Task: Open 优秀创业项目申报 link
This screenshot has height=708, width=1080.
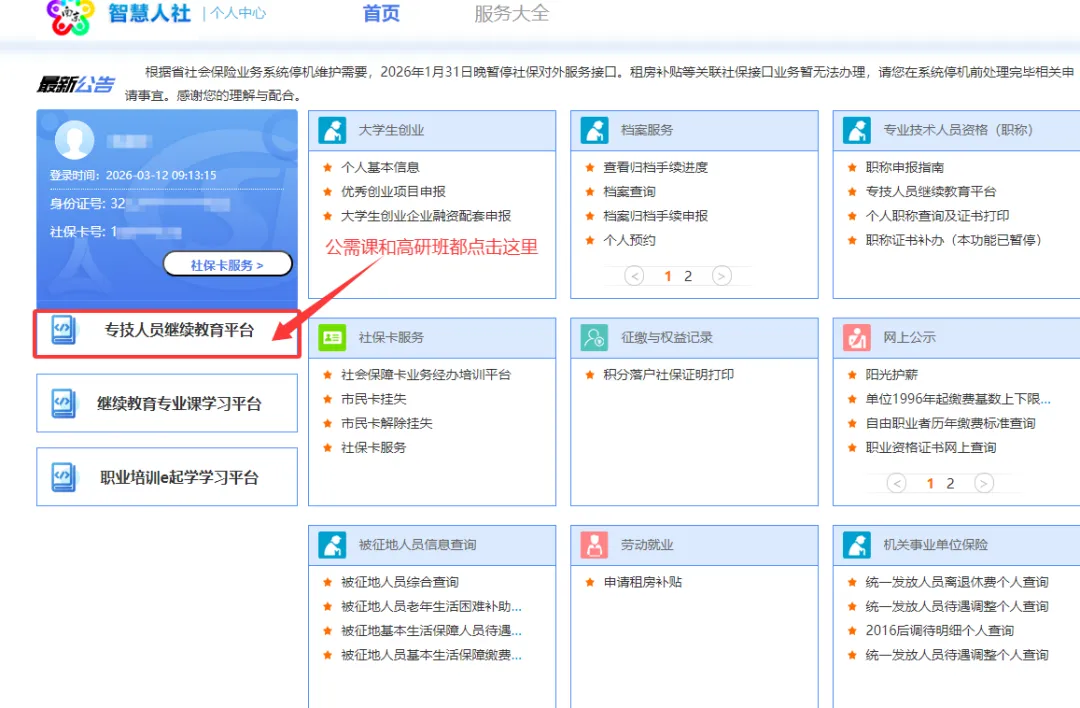Action: click(x=393, y=191)
